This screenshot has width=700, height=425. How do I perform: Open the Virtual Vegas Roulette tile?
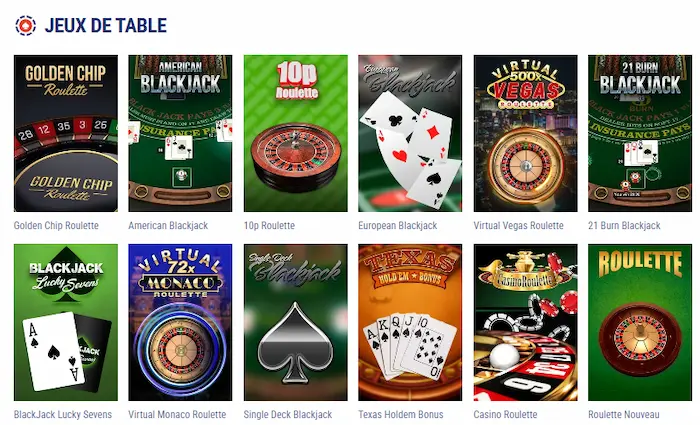(525, 133)
